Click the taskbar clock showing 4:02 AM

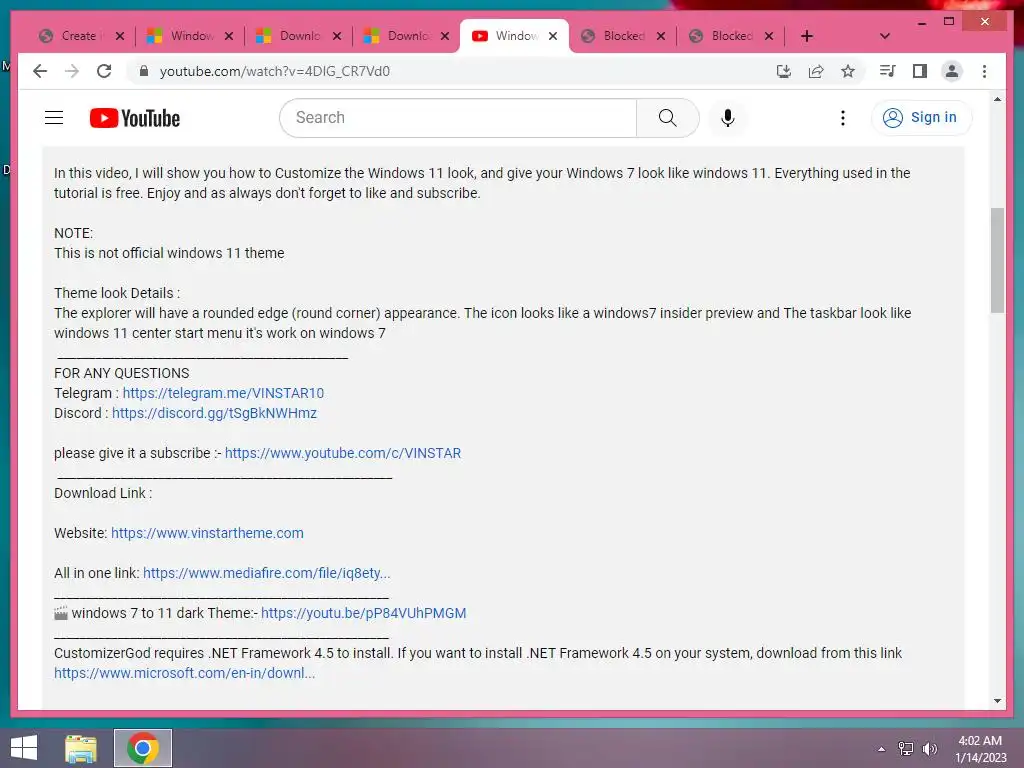tap(980, 748)
